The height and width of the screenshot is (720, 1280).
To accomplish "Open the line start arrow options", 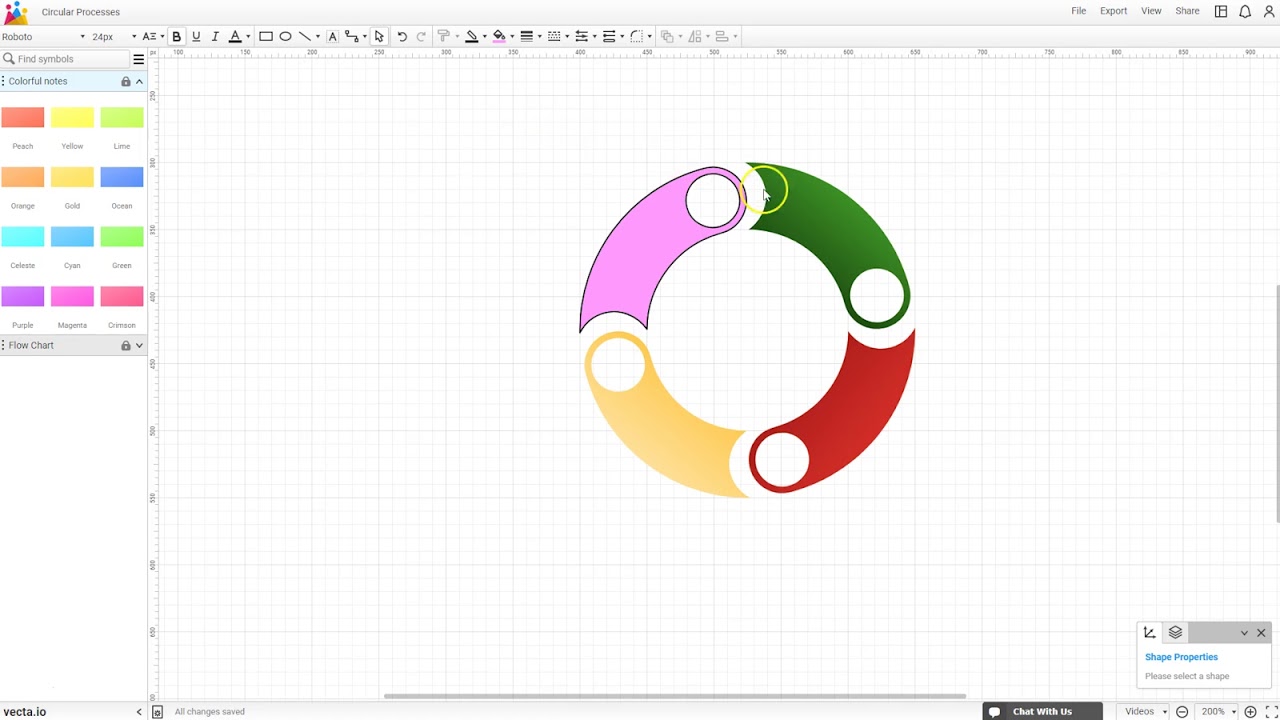I will point(581,37).
